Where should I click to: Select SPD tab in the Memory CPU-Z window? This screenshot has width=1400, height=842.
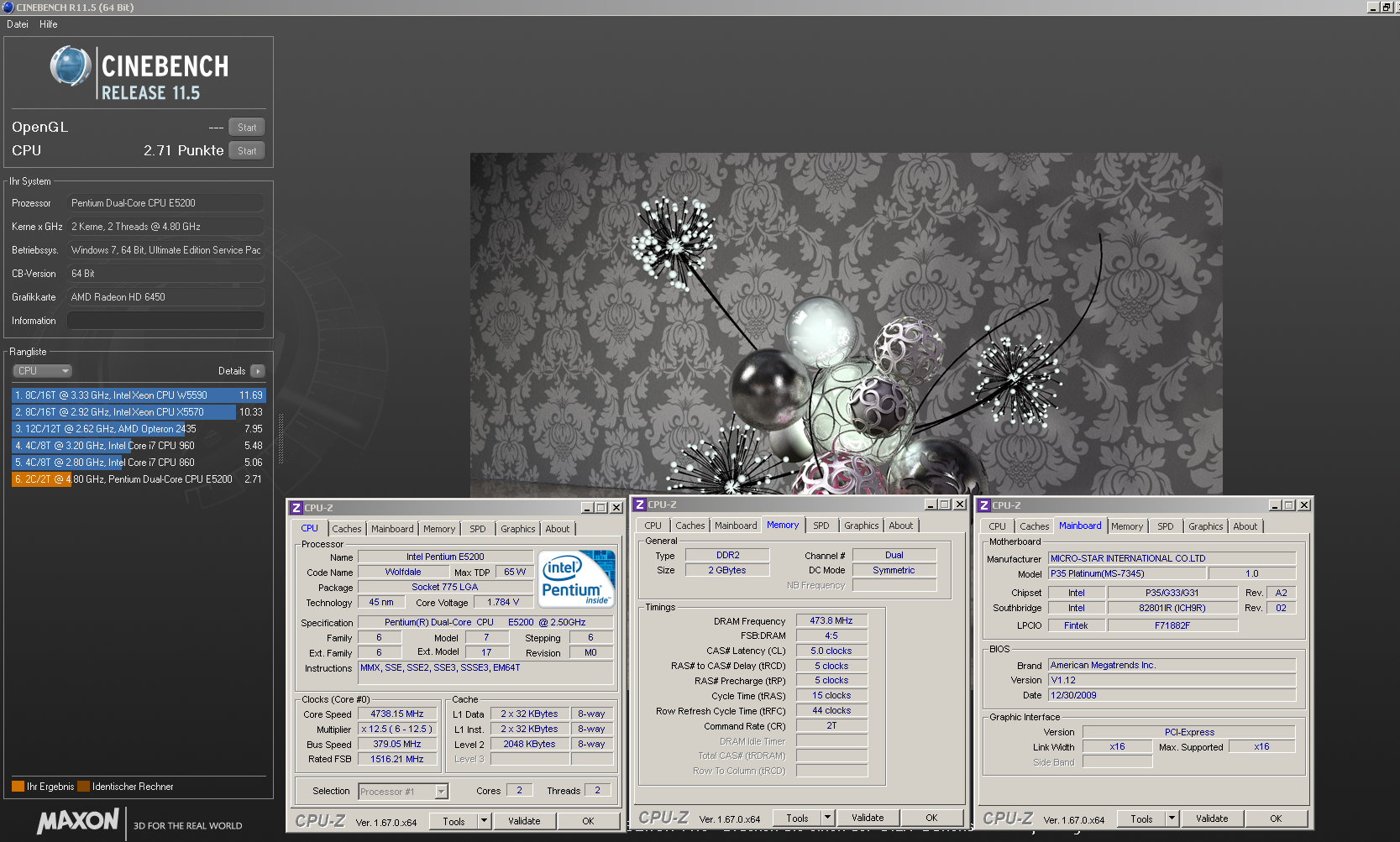pyautogui.click(x=821, y=526)
